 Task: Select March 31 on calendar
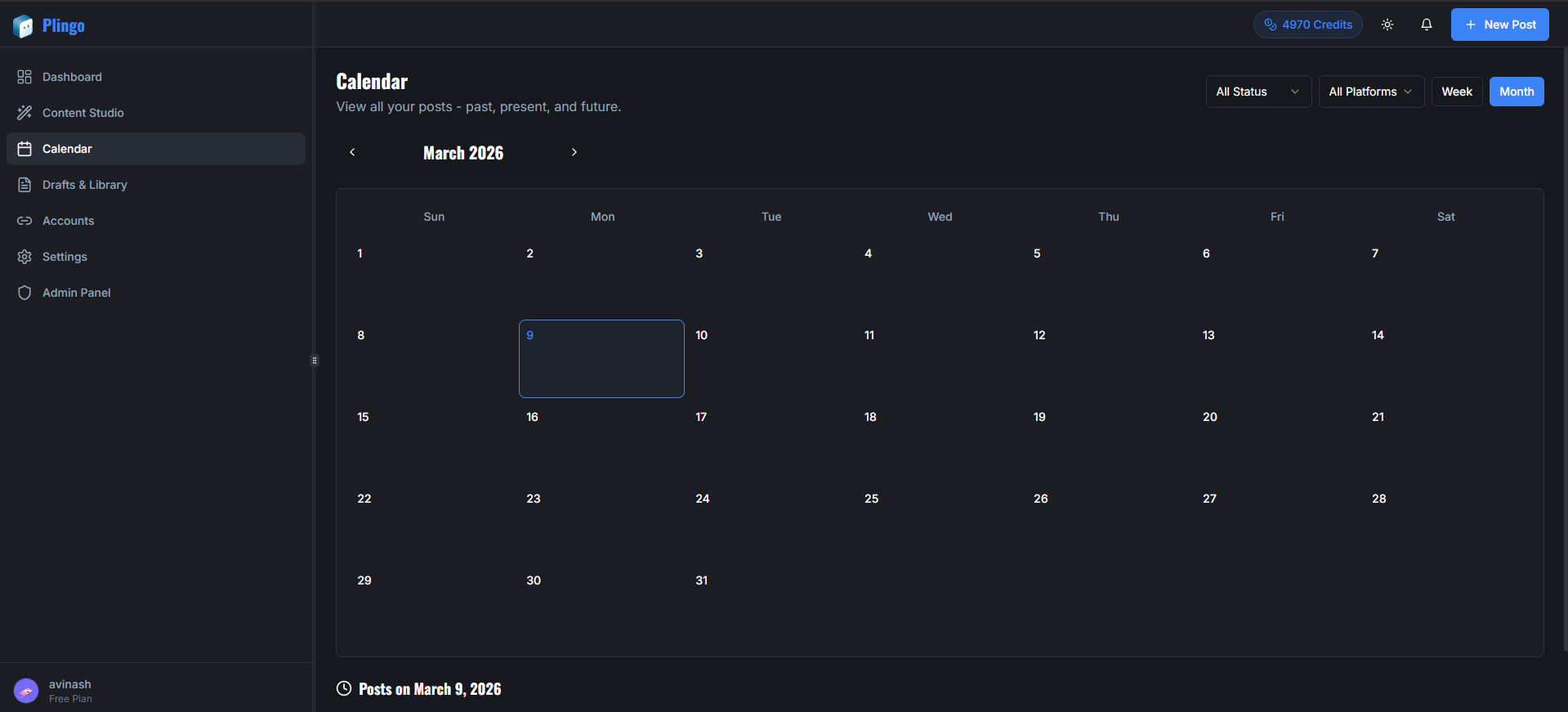771,604
